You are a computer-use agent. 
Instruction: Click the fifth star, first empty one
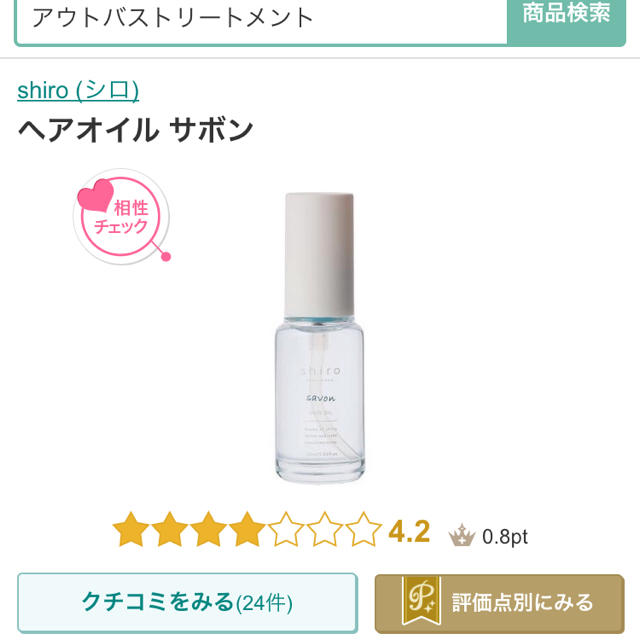(x=286, y=530)
